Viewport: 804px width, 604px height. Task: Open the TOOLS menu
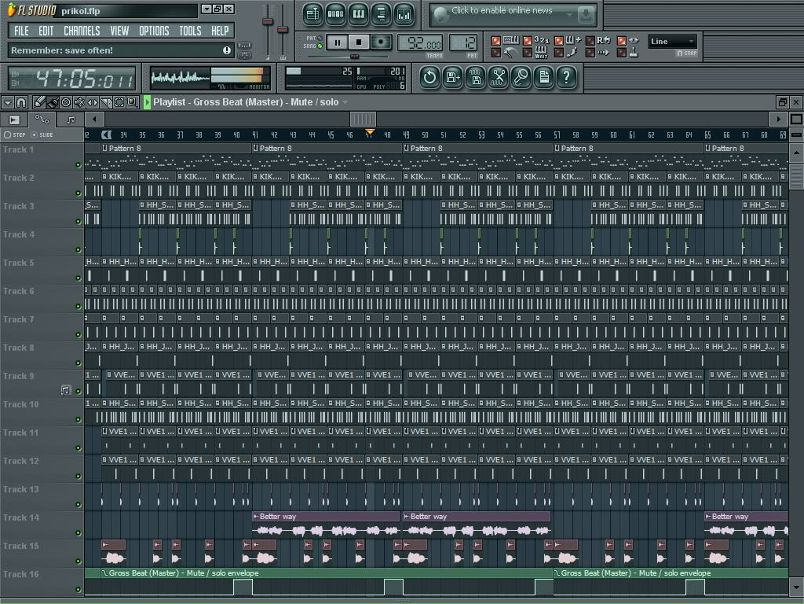point(190,31)
